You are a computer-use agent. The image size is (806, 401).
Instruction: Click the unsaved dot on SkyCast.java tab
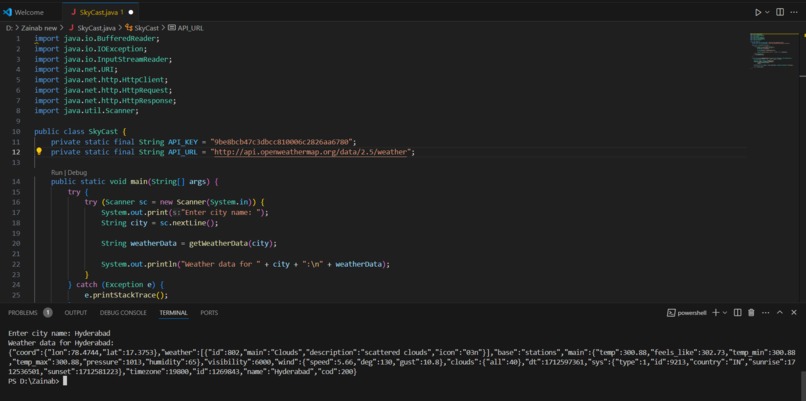coord(131,12)
